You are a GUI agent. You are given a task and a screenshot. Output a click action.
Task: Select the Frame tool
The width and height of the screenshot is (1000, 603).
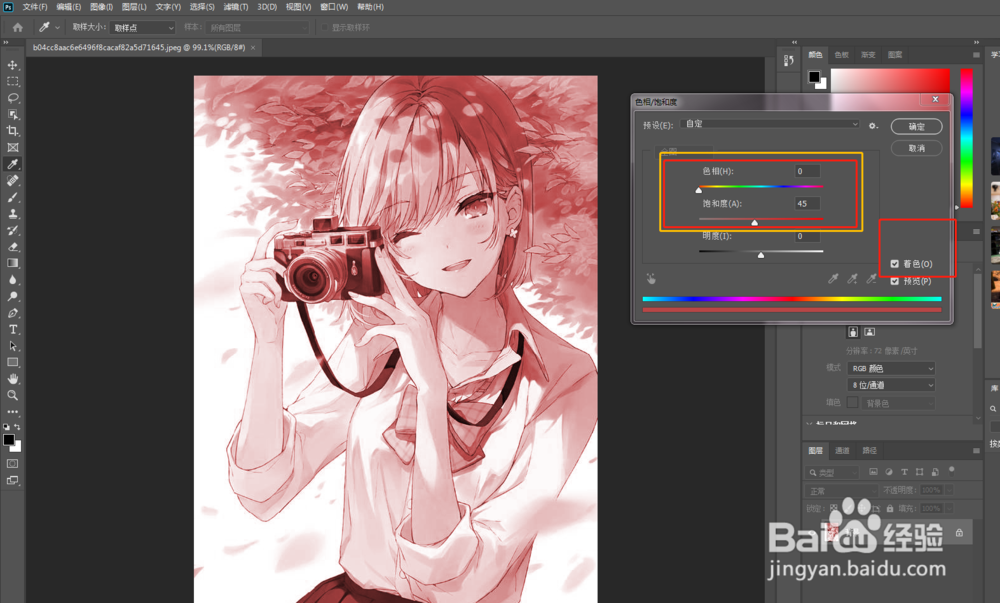pyautogui.click(x=13, y=148)
